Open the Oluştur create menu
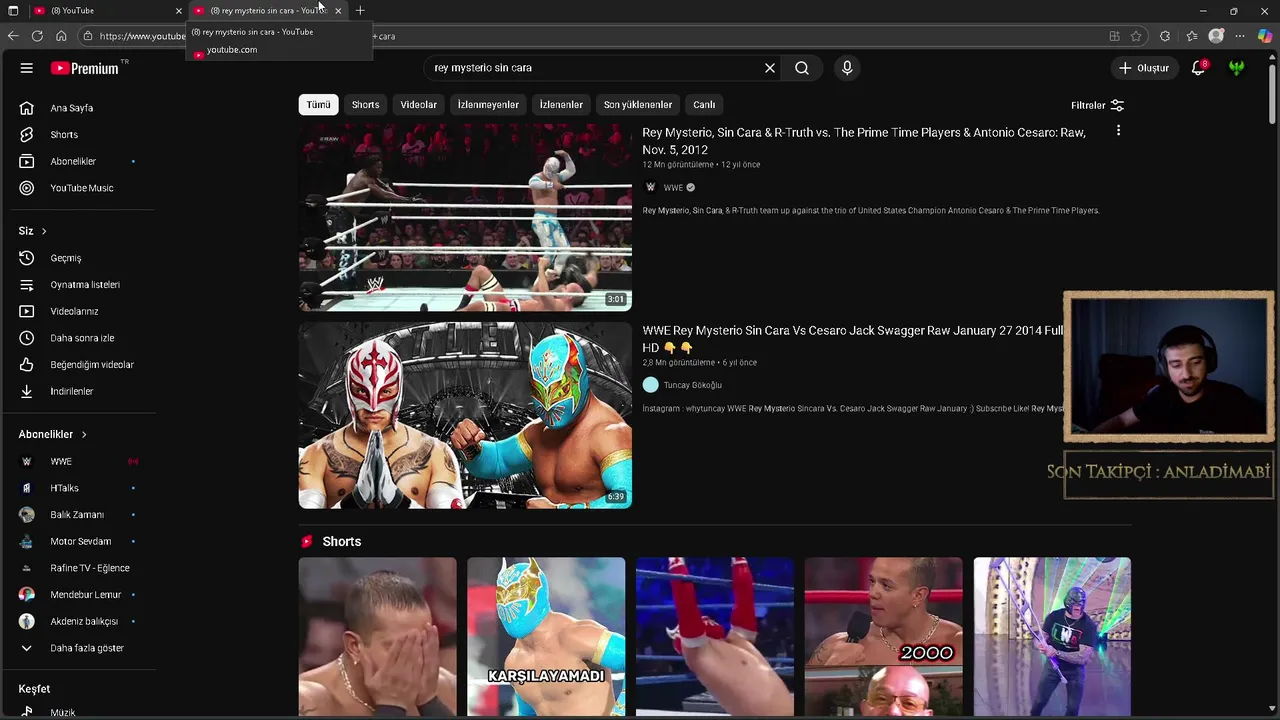The image size is (1280, 720). pos(1143,68)
